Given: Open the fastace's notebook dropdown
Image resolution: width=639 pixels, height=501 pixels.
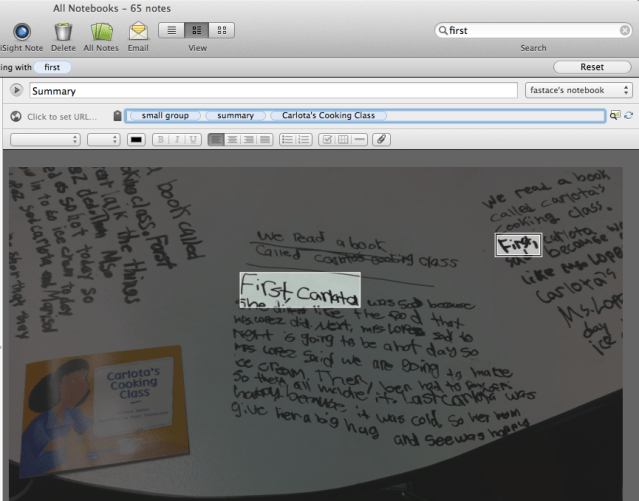Looking at the screenshot, I should (x=579, y=90).
